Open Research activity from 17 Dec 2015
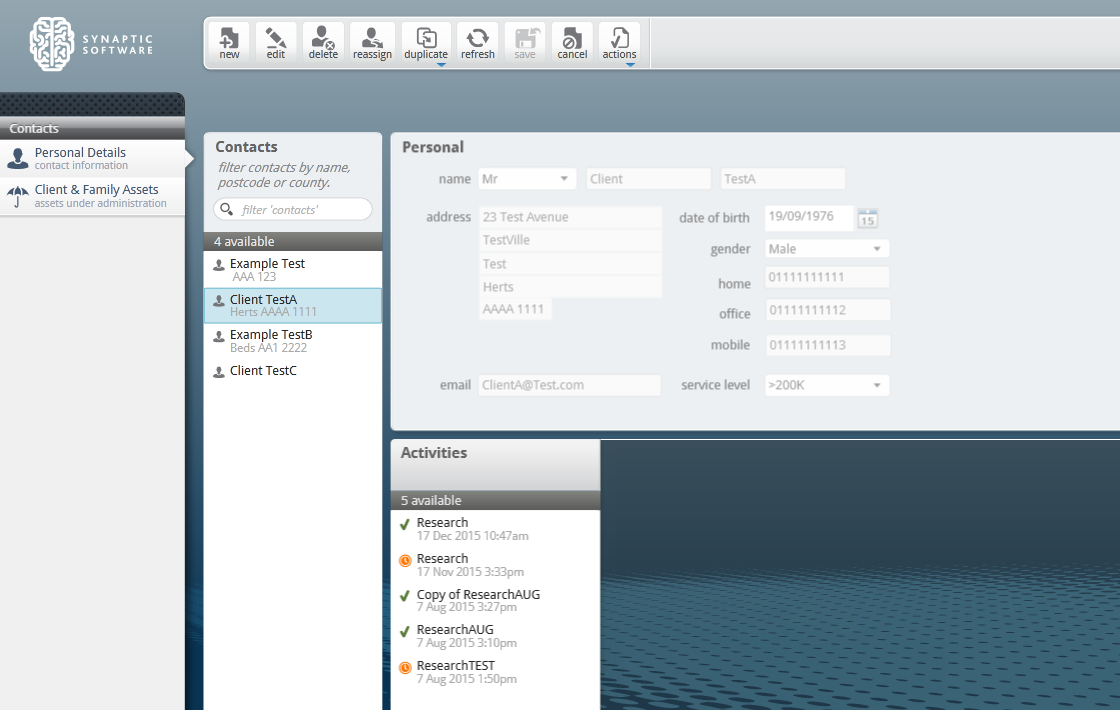Screen dimensions: 1120x710 coord(496,529)
